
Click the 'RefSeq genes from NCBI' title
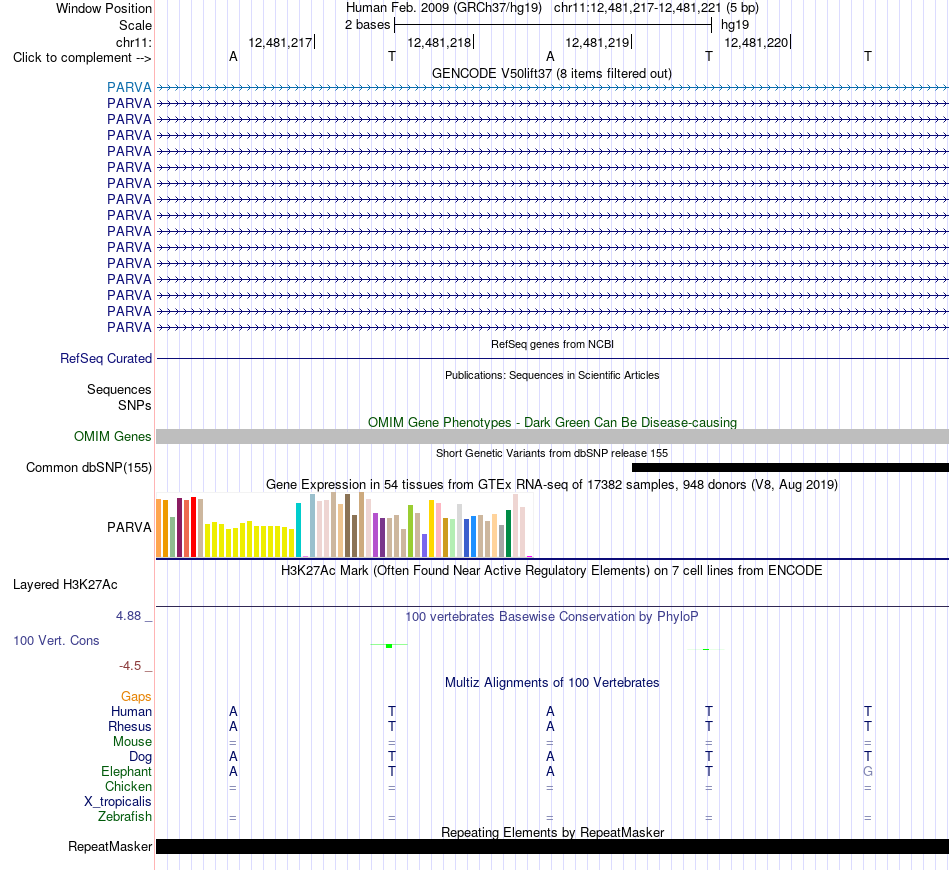click(552, 344)
